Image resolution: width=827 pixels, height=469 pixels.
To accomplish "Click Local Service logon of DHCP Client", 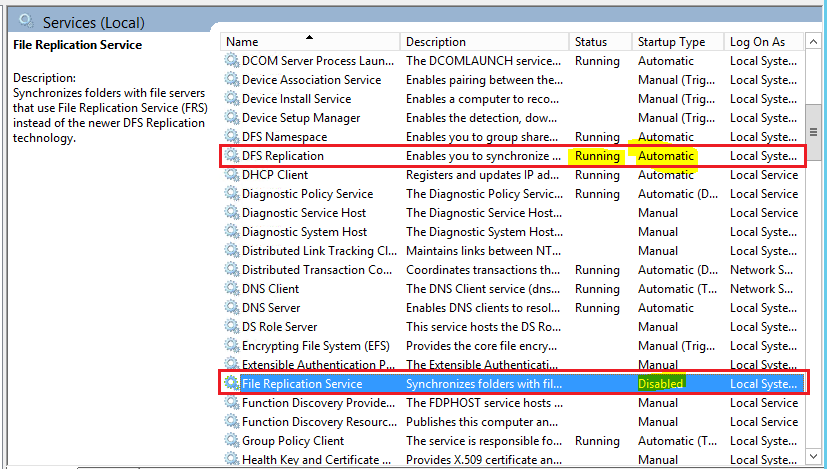I will (x=764, y=175).
